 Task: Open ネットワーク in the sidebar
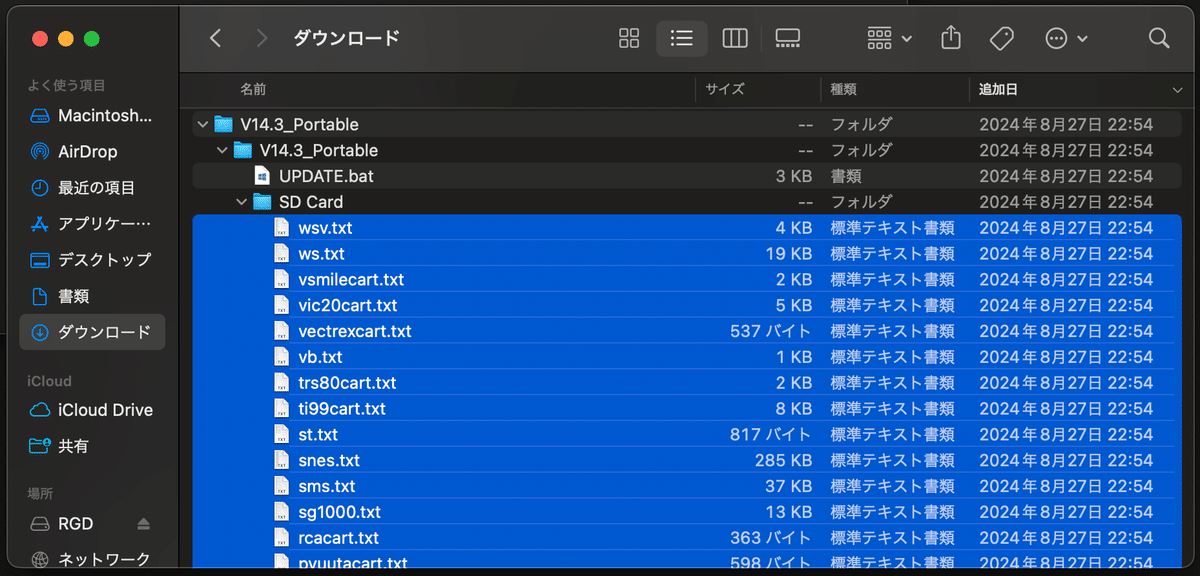(92, 559)
